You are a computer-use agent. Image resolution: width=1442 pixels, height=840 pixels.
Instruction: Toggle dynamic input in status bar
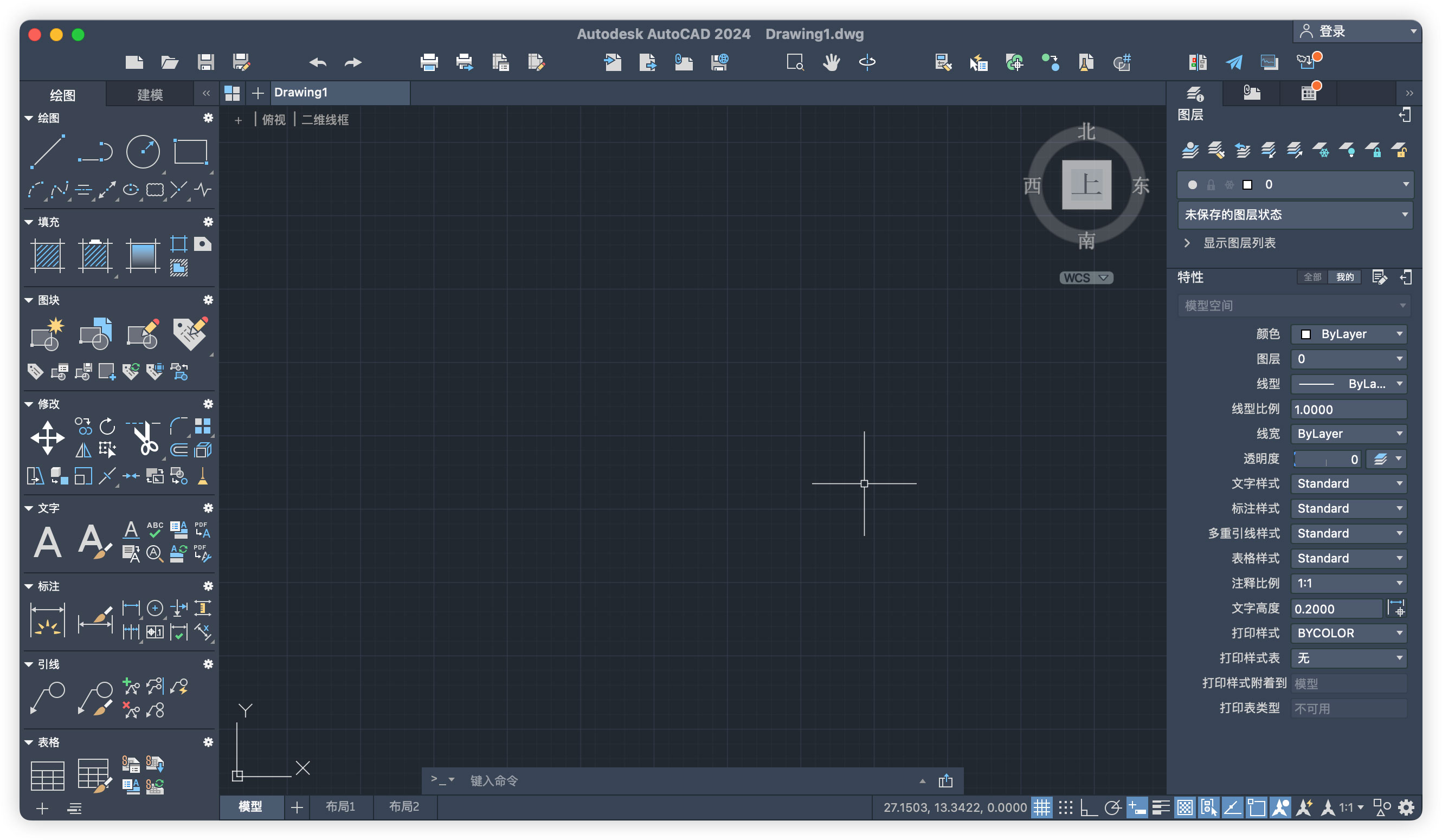point(1137,807)
